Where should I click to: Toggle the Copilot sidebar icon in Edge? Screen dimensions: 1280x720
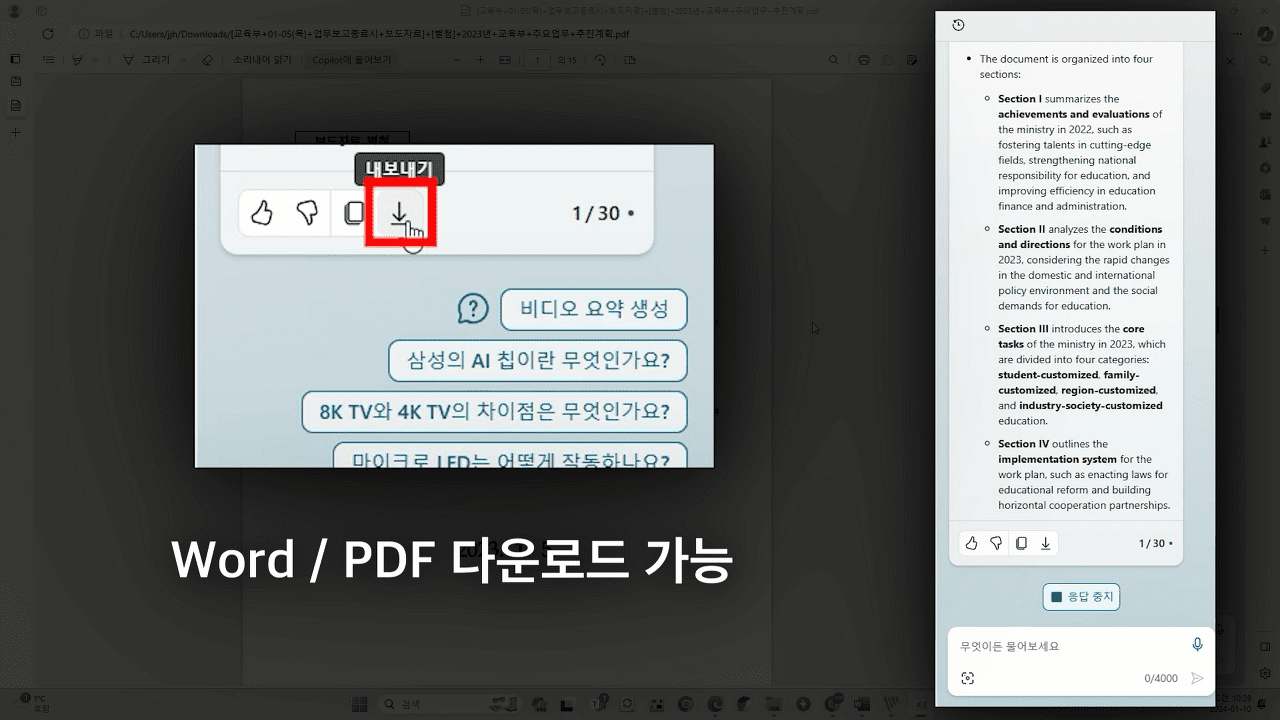pyautogui.click(x=1265, y=33)
